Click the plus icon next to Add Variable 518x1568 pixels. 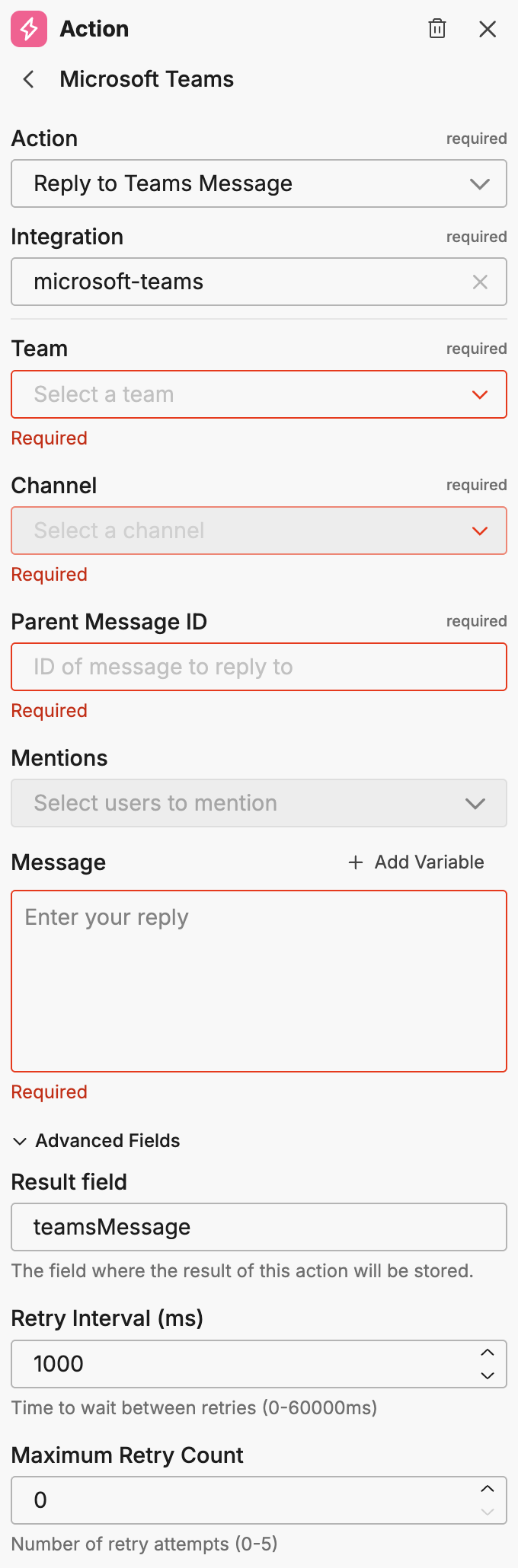click(x=355, y=862)
